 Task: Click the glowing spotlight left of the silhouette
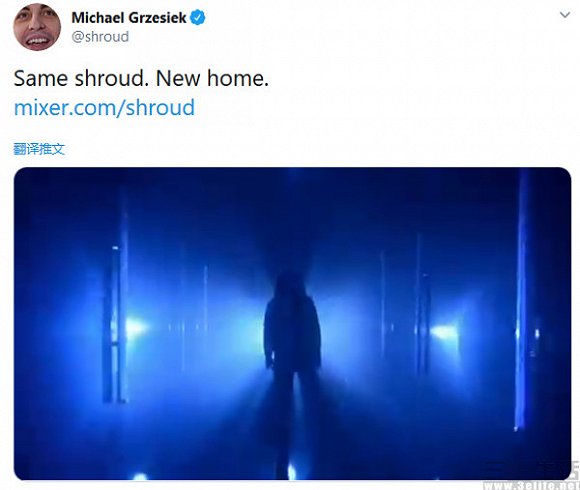pyautogui.click(x=136, y=327)
